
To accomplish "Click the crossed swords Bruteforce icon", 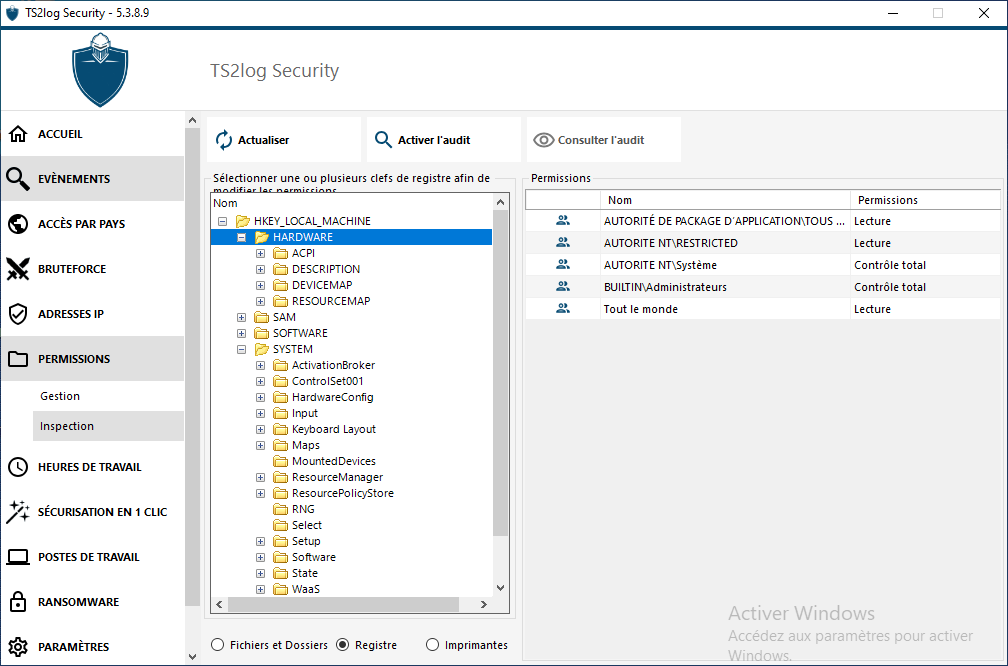I will 18,269.
